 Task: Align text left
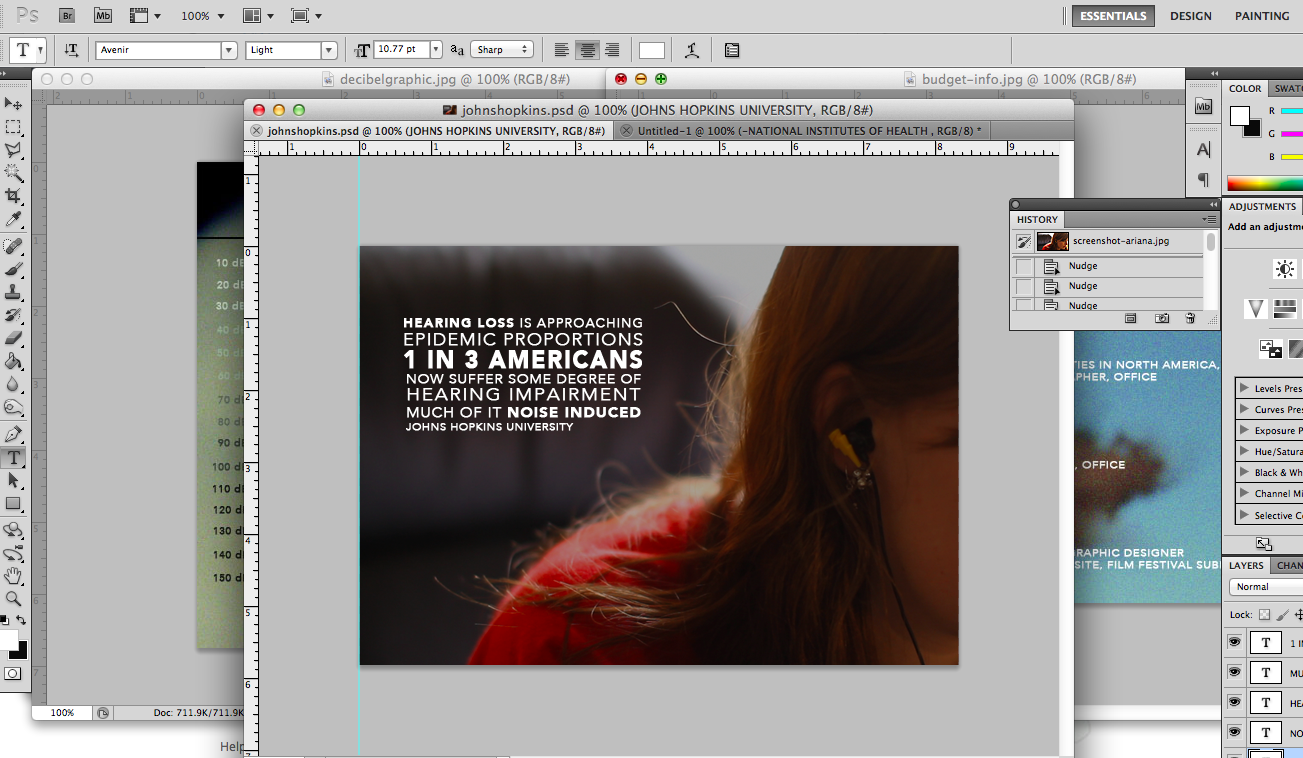pos(562,50)
